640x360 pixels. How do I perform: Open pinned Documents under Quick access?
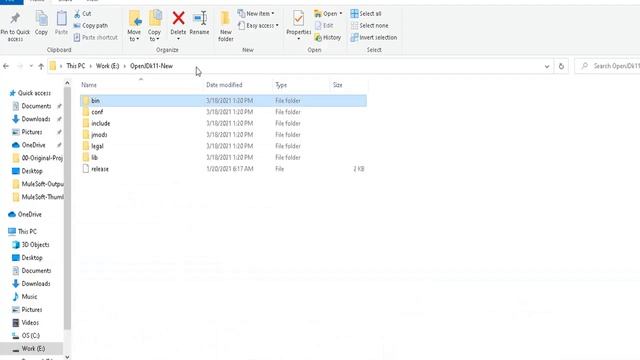click(36, 106)
